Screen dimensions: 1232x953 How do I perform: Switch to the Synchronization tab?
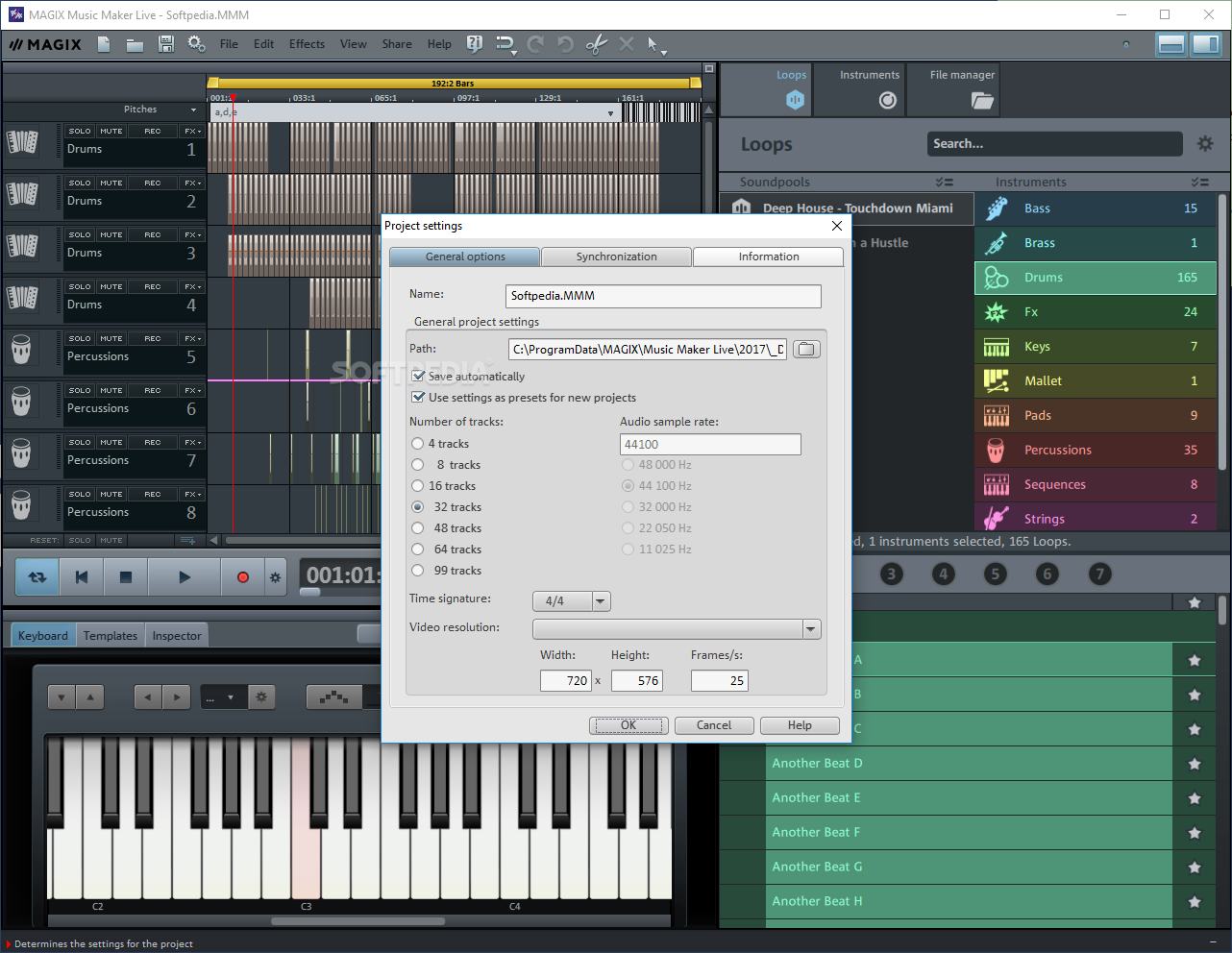(x=617, y=257)
